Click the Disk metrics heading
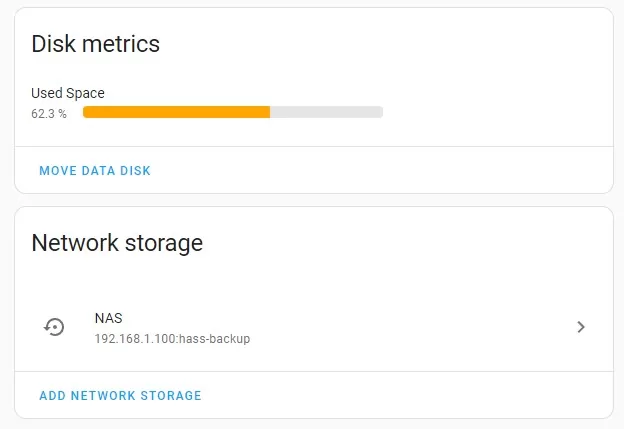 96,44
